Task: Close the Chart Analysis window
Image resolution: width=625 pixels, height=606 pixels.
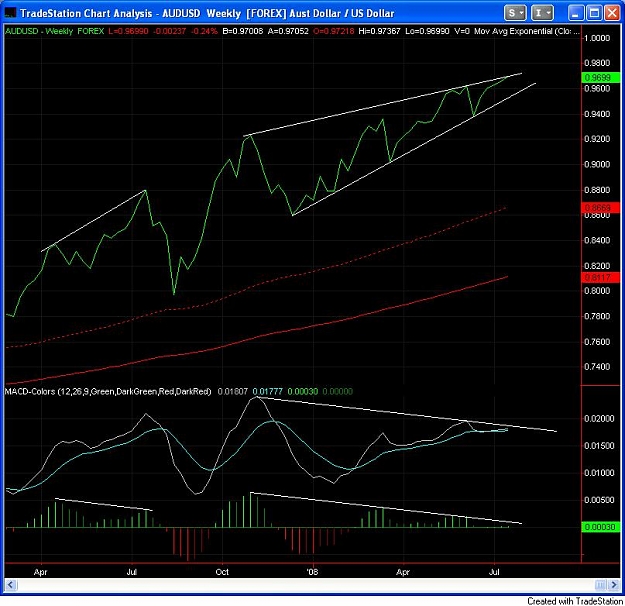Action: pyautogui.click(x=612, y=13)
